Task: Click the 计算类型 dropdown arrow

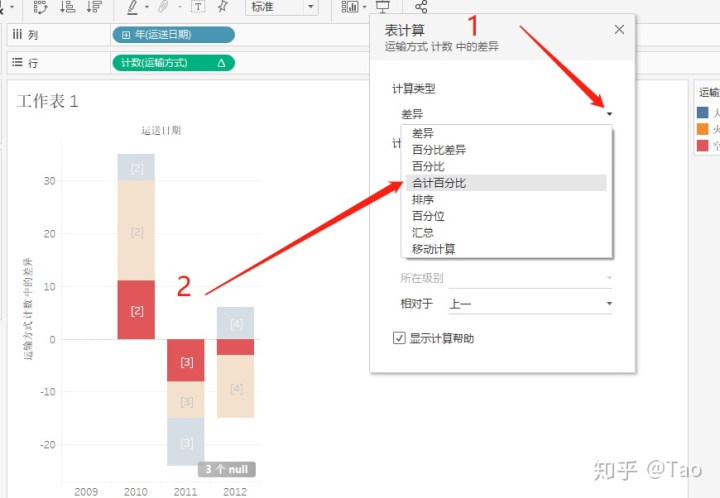Action: pos(609,114)
